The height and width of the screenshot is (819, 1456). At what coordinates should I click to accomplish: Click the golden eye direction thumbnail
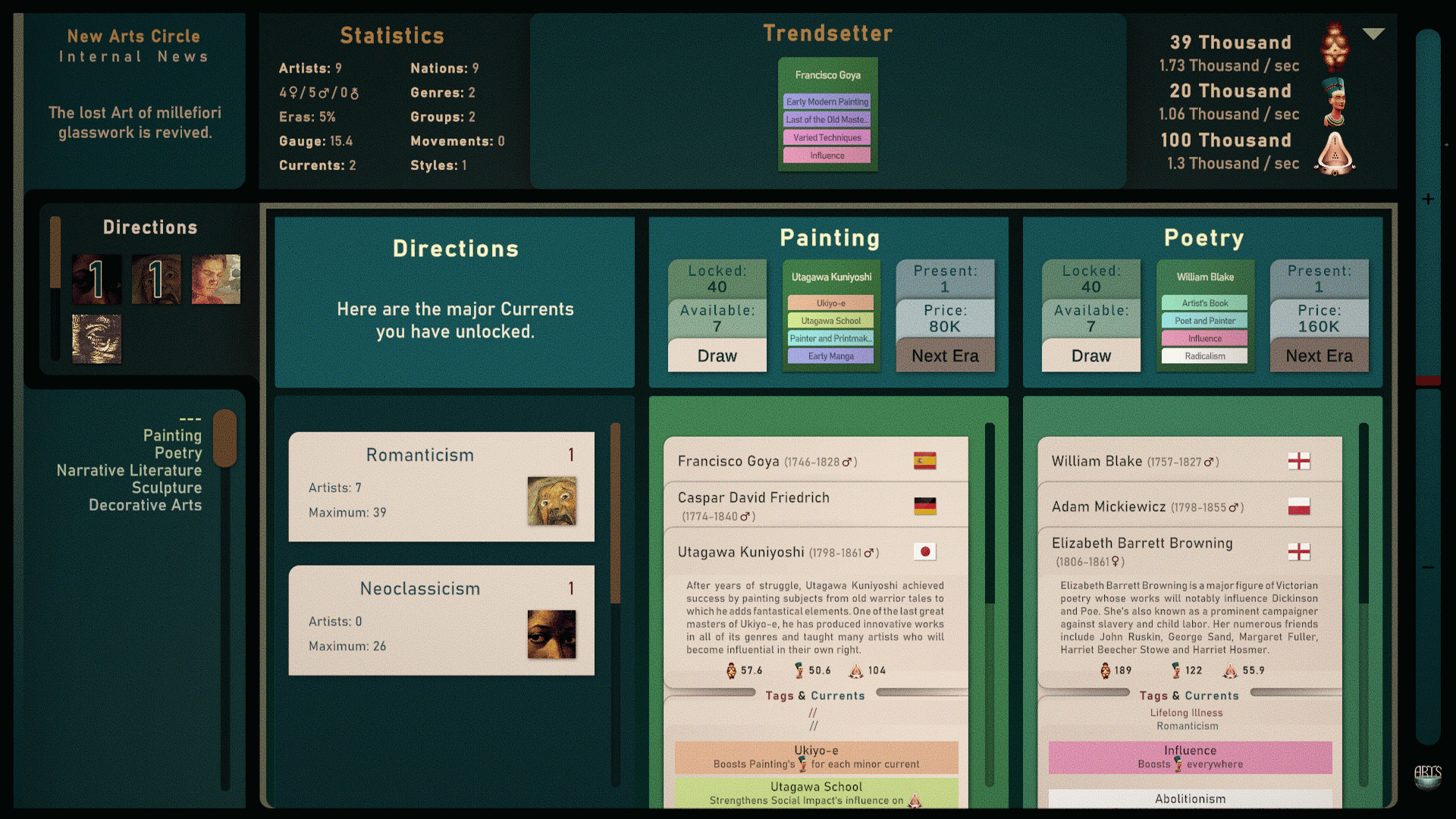(x=96, y=339)
